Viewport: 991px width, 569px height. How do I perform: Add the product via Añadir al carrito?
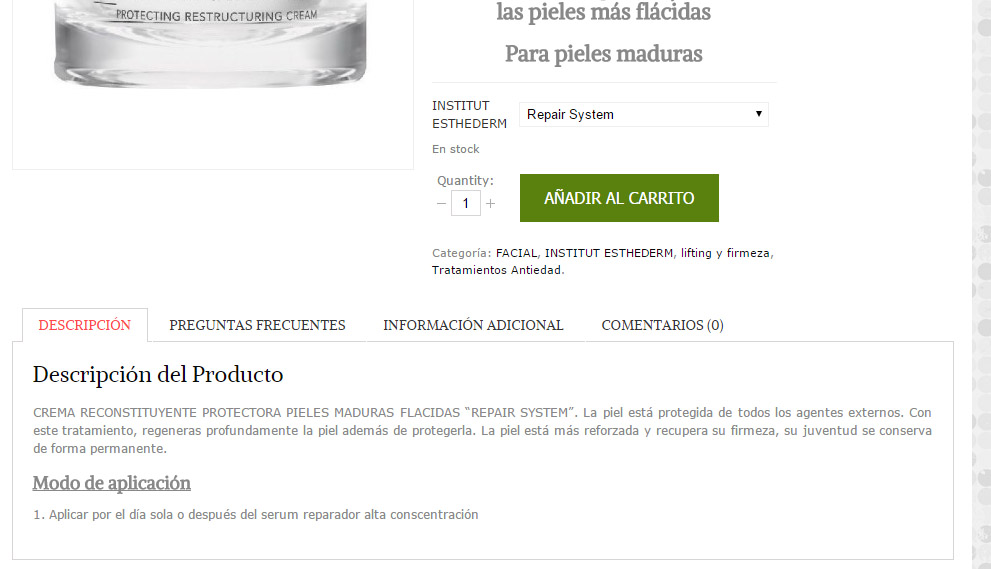(x=619, y=198)
